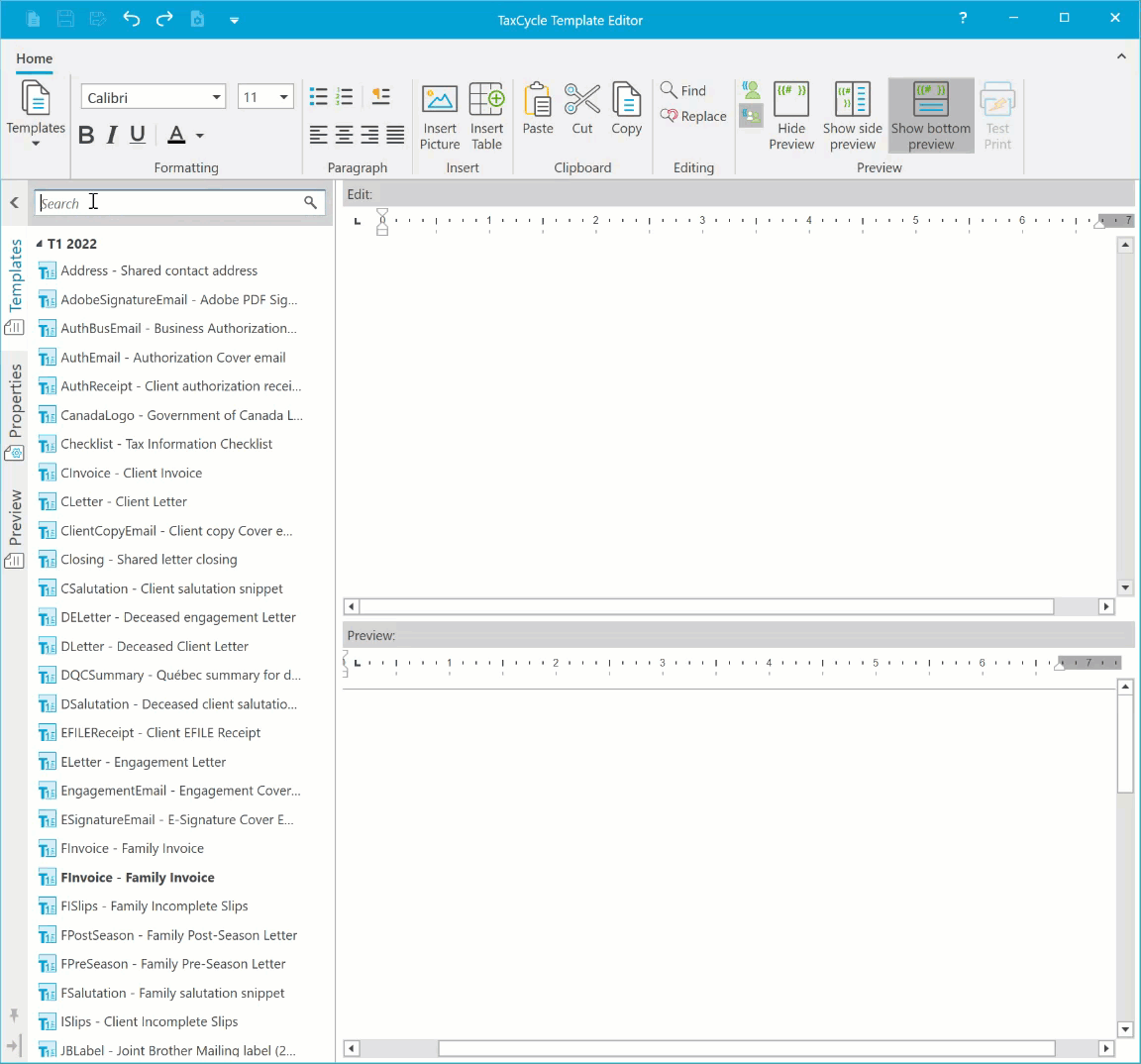The height and width of the screenshot is (1064, 1141).
Task: Select "Closing - Shared letter closing" template
Action: tap(150, 560)
